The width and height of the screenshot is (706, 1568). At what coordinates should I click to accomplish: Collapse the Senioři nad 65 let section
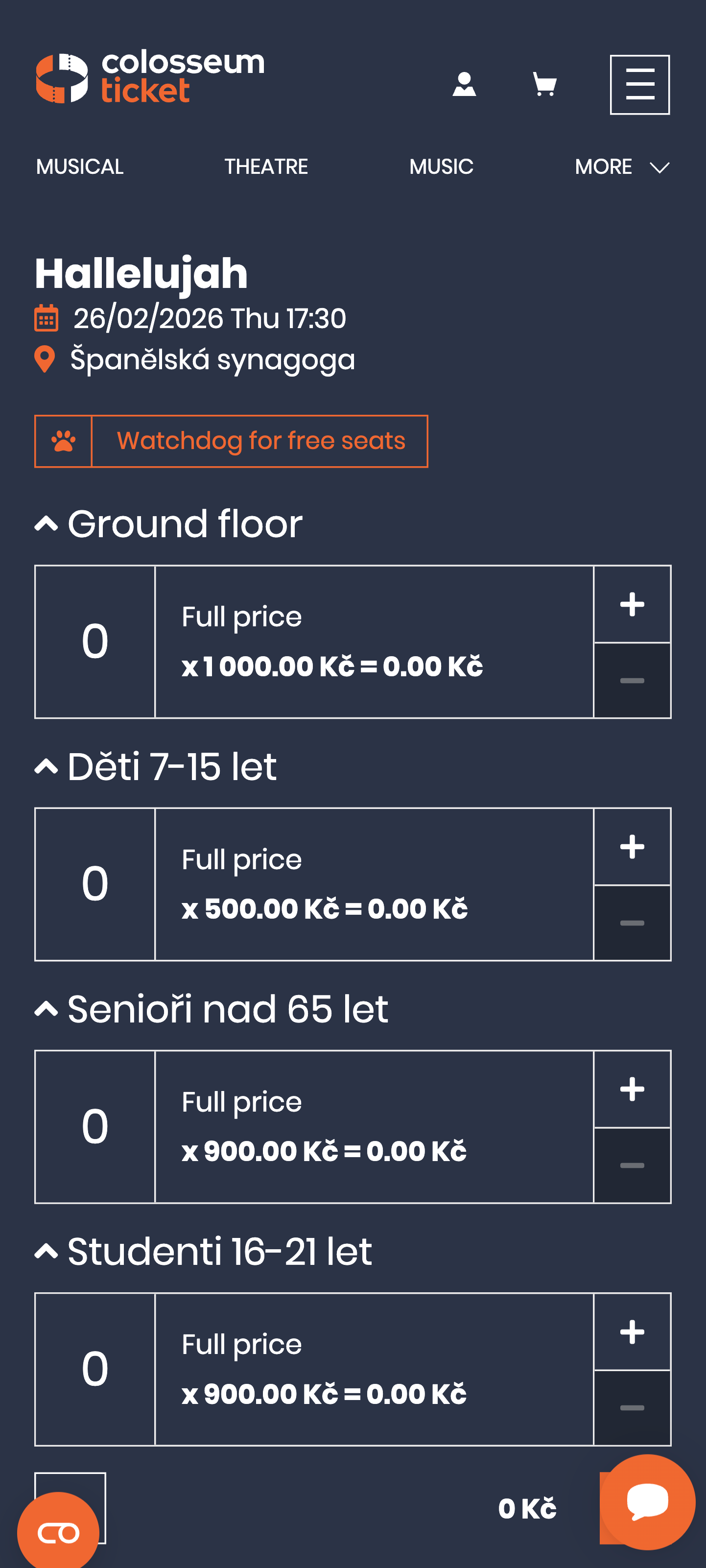[46, 1009]
